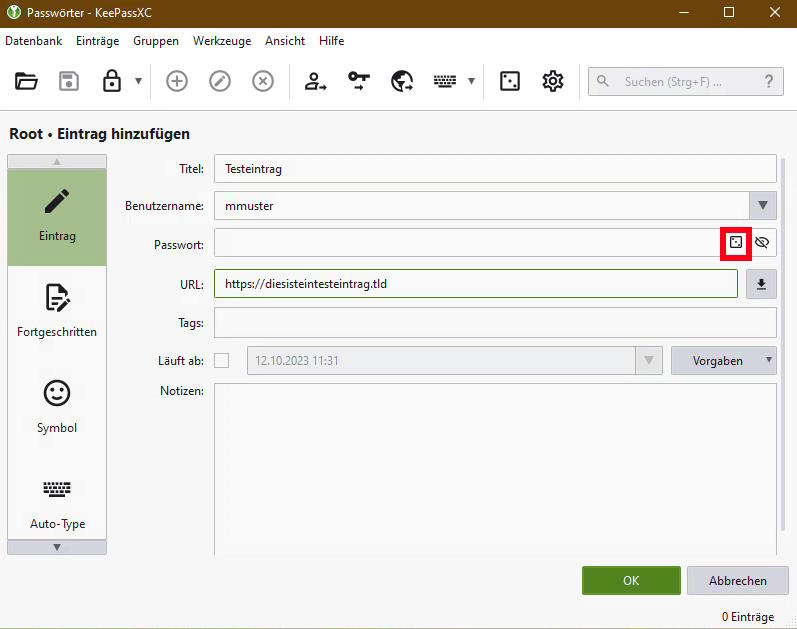Click the copy username toolbar icon
Image resolution: width=797 pixels, height=629 pixels.
316,82
